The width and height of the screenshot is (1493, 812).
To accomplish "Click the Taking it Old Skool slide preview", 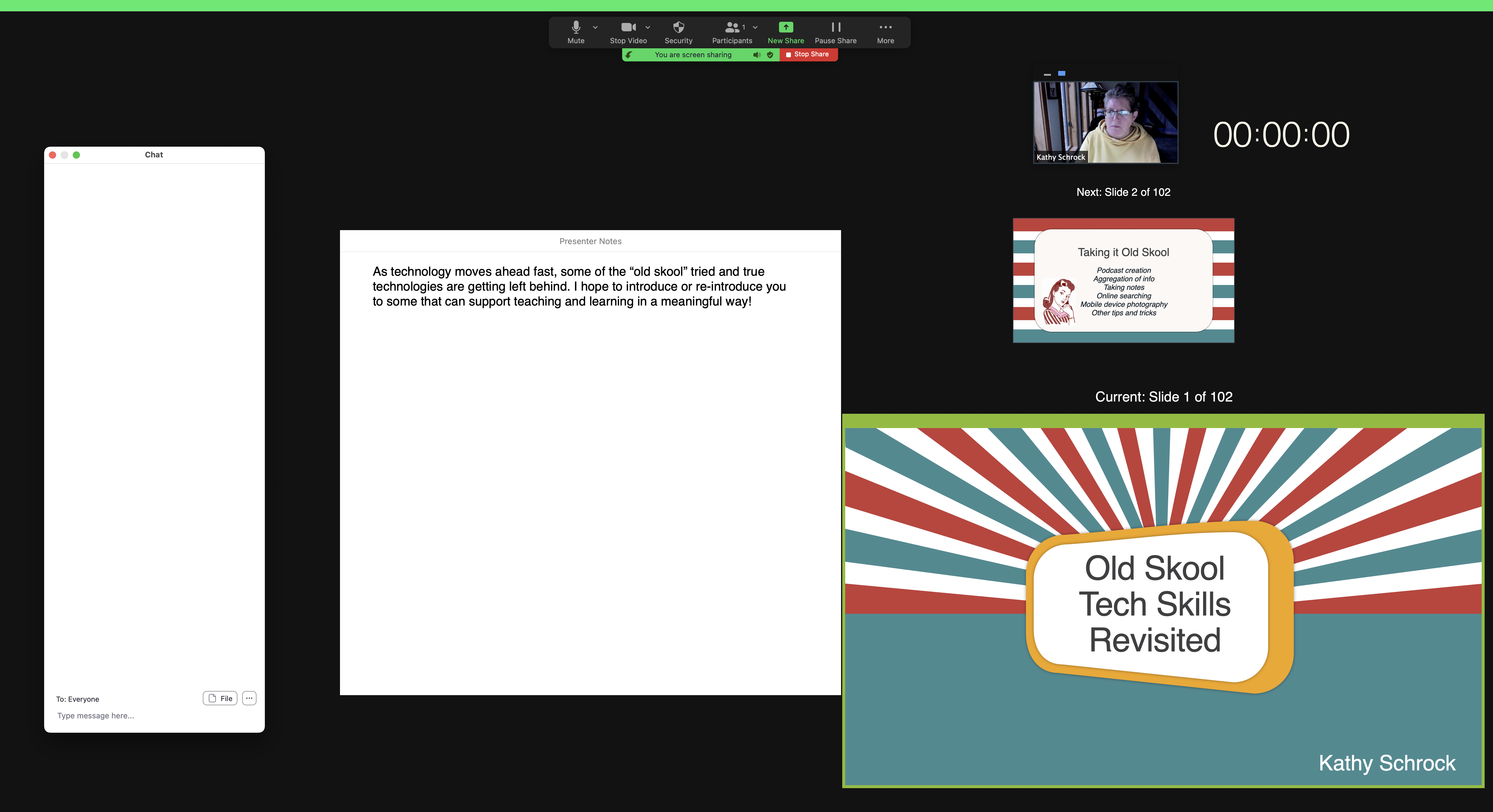I will [x=1123, y=281].
